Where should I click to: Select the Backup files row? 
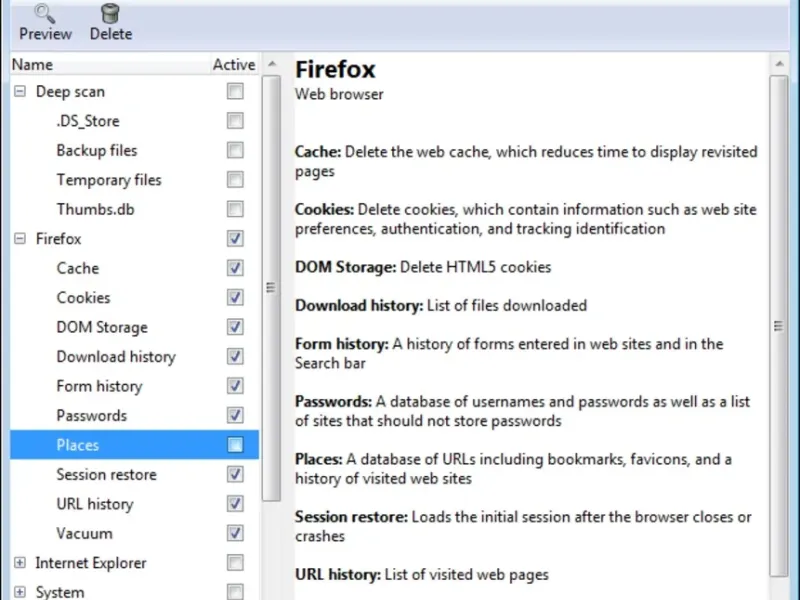135,151
